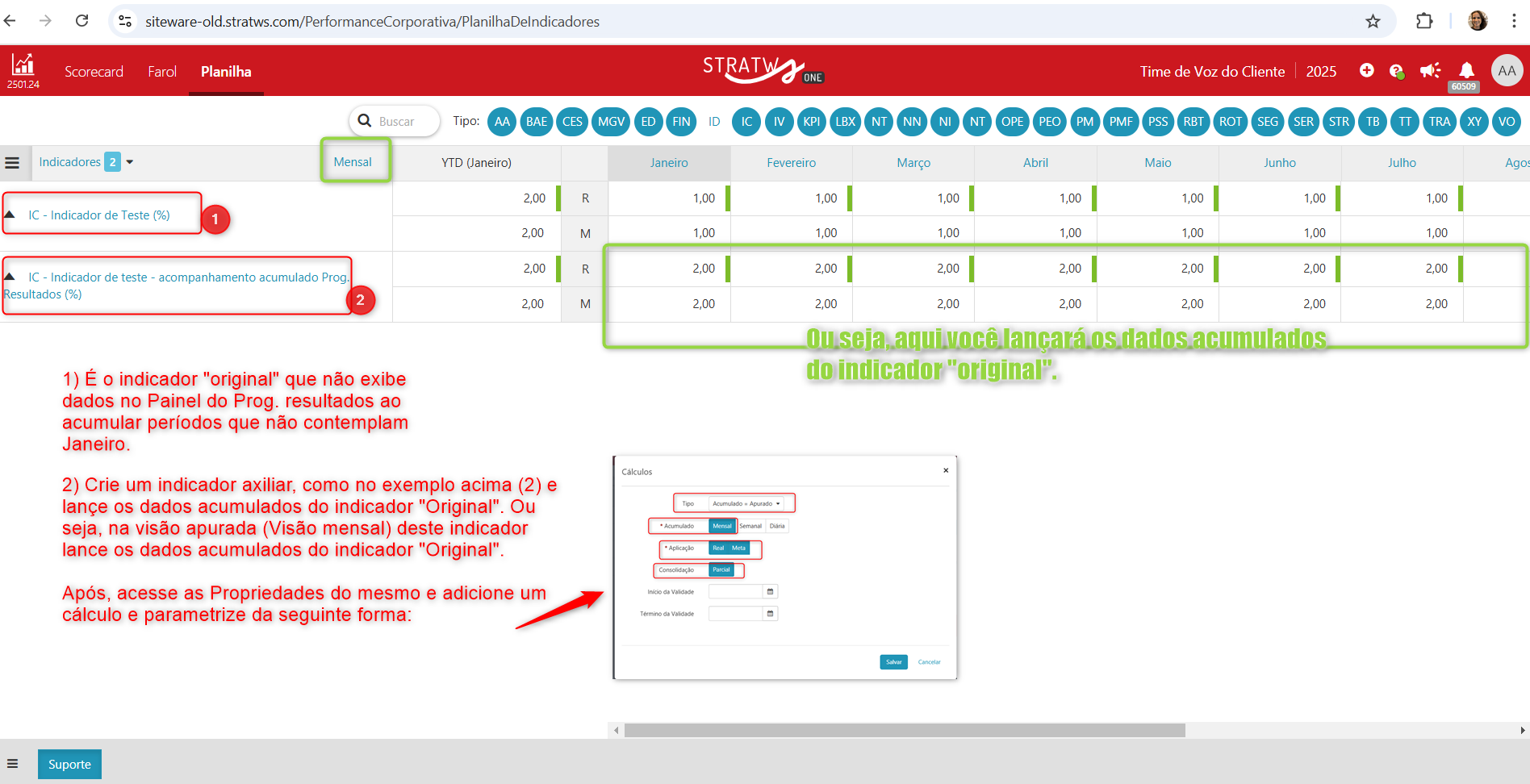This screenshot has height=784, width=1530.
Task: Click the Buscar search field
Action: (395, 121)
